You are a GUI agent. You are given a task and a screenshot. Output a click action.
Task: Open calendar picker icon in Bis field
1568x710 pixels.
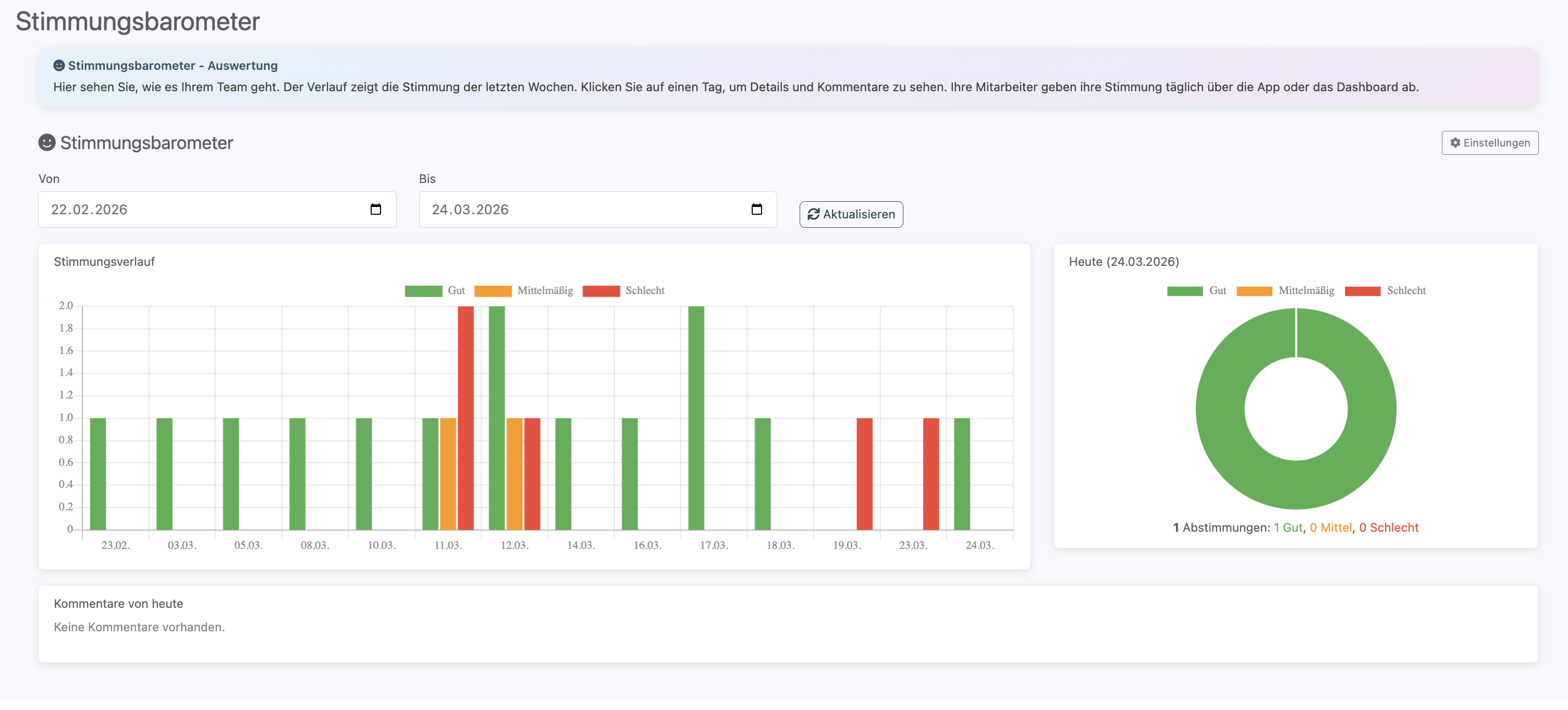click(756, 210)
